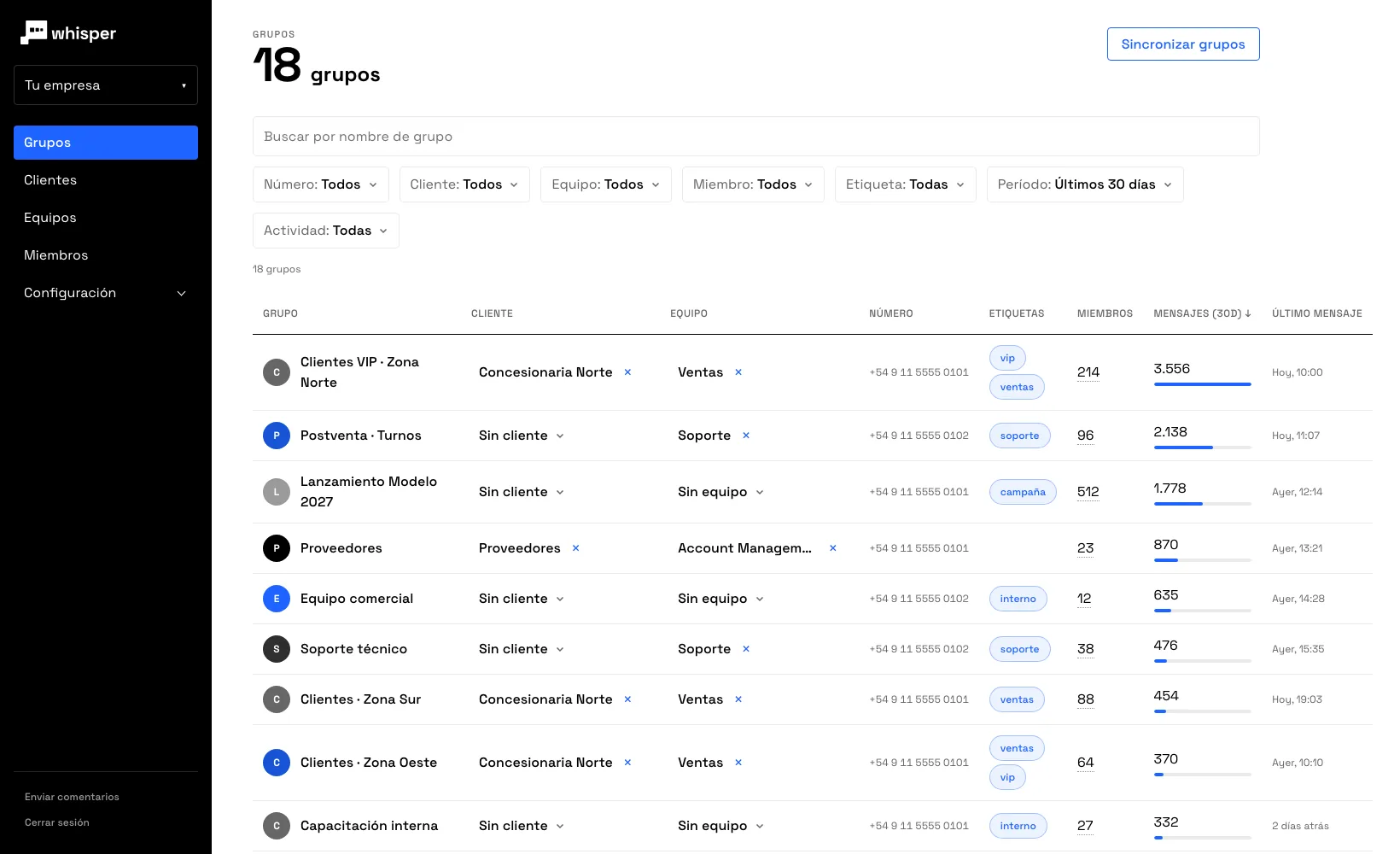This screenshot has width=1400, height=854.
Task: Clear Proveedores client in Proveedores row
Action: coord(575,548)
